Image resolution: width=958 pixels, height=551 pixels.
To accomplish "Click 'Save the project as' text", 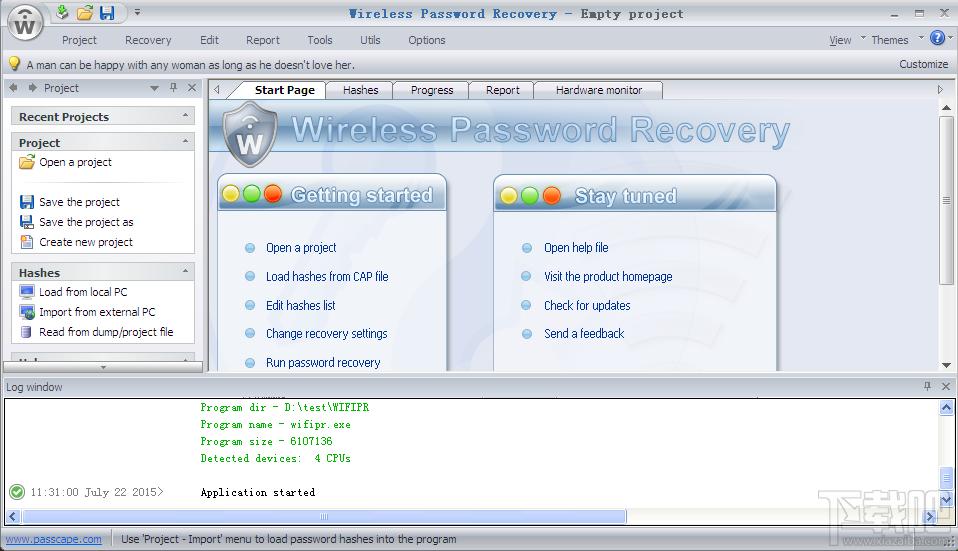I will 86,222.
